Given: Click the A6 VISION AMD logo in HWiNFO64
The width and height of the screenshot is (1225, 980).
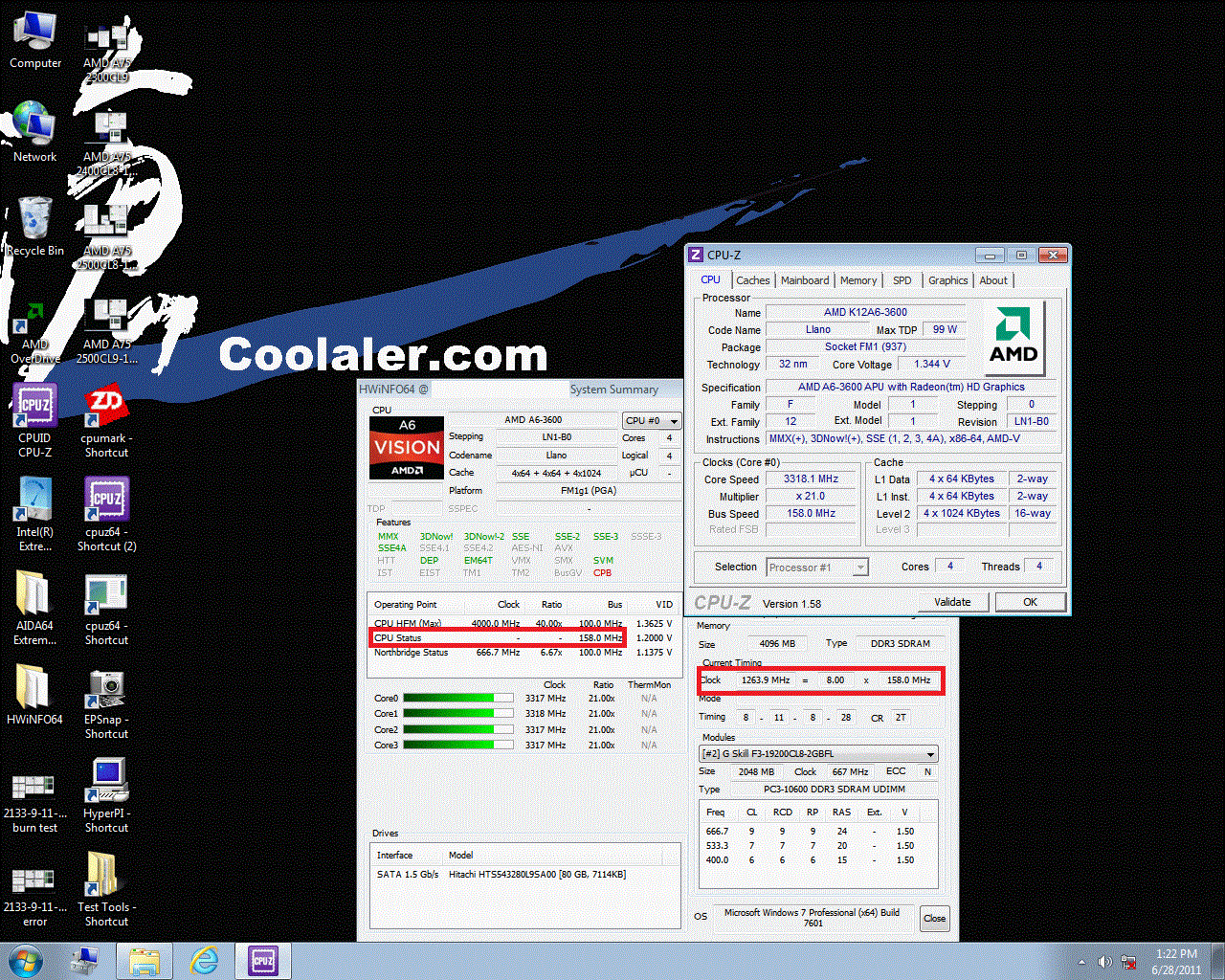Looking at the screenshot, I should (x=407, y=448).
